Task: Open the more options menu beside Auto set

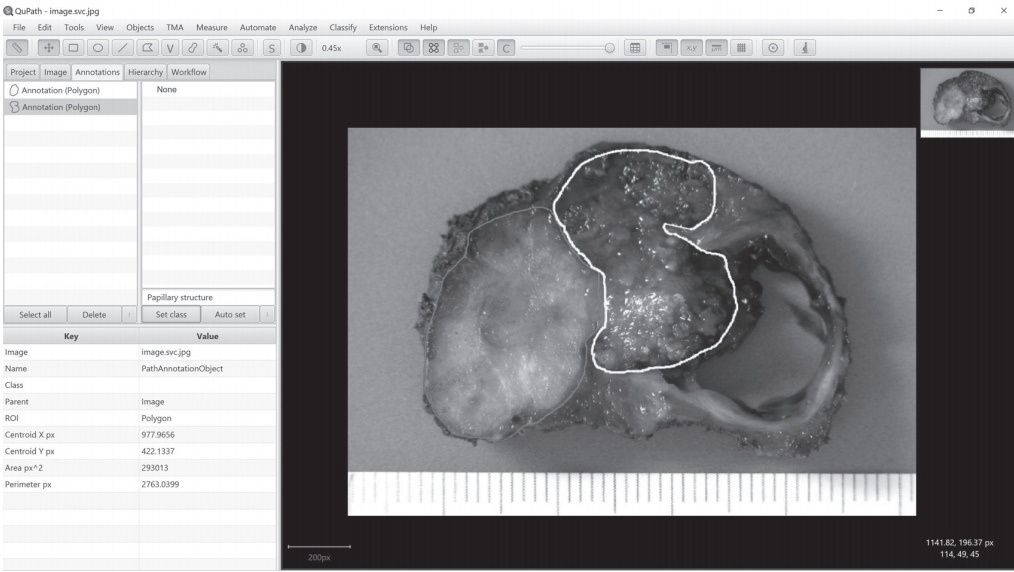Action: click(266, 314)
